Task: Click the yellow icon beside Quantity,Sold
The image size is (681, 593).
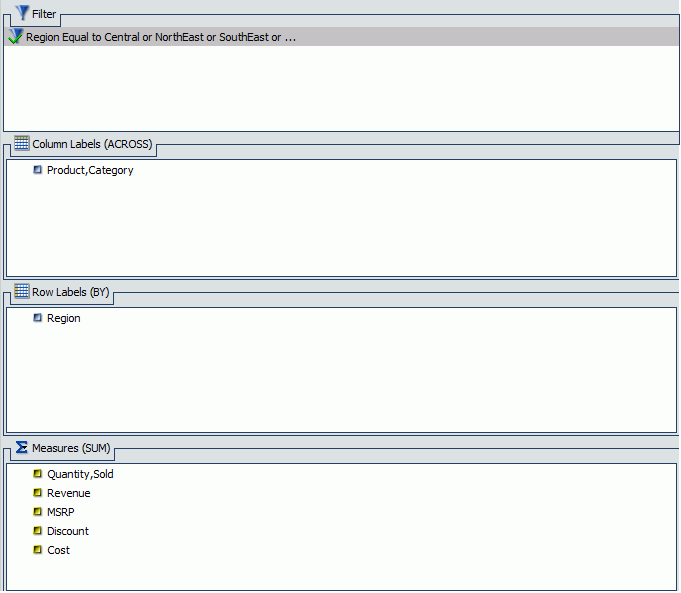Action: [38, 474]
